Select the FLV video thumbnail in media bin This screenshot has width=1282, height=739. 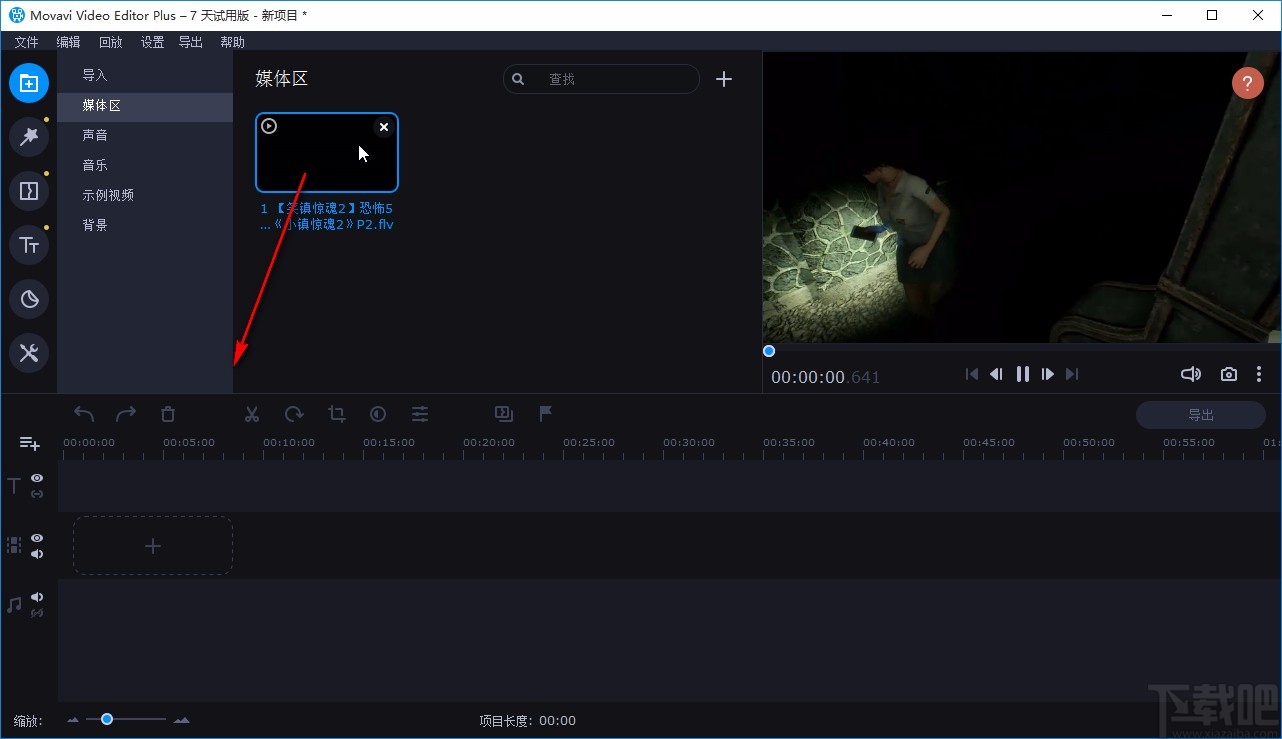point(327,152)
